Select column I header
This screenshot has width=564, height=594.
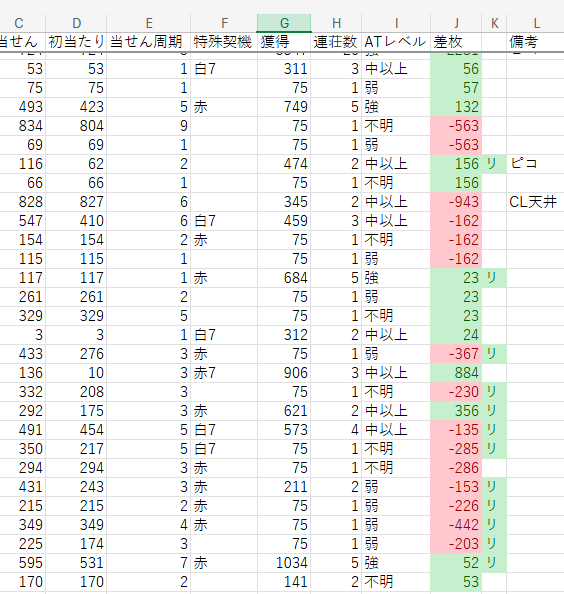pyautogui.click(x=396, y=23)
